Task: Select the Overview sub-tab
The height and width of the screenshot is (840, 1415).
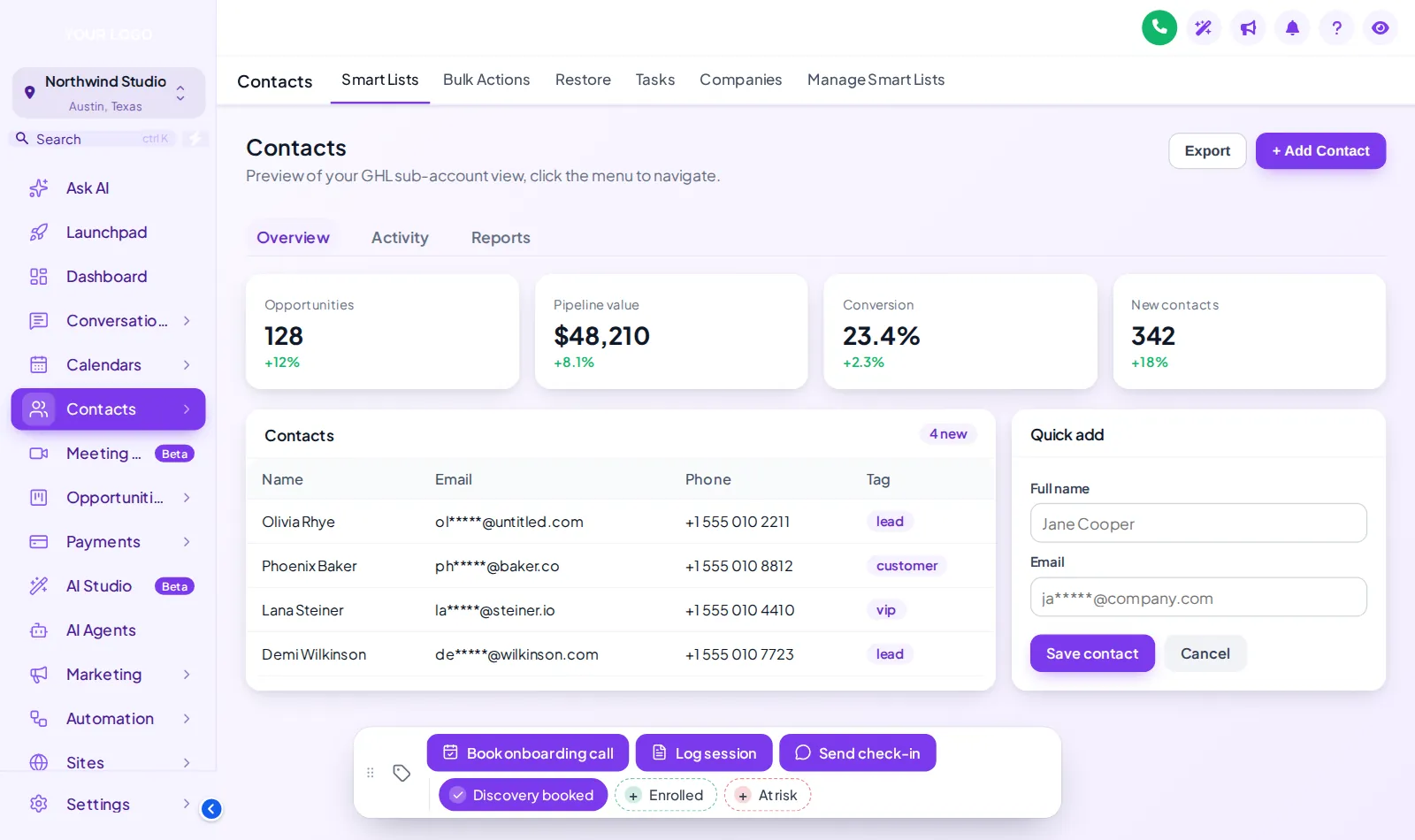Action: point(293,237)
